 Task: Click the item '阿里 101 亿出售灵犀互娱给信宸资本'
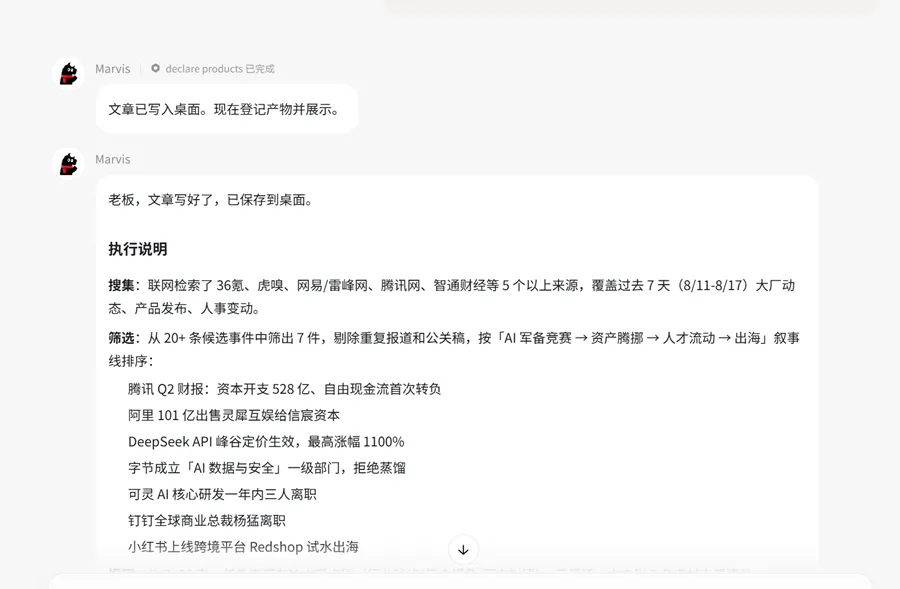[x=234, y=416]
